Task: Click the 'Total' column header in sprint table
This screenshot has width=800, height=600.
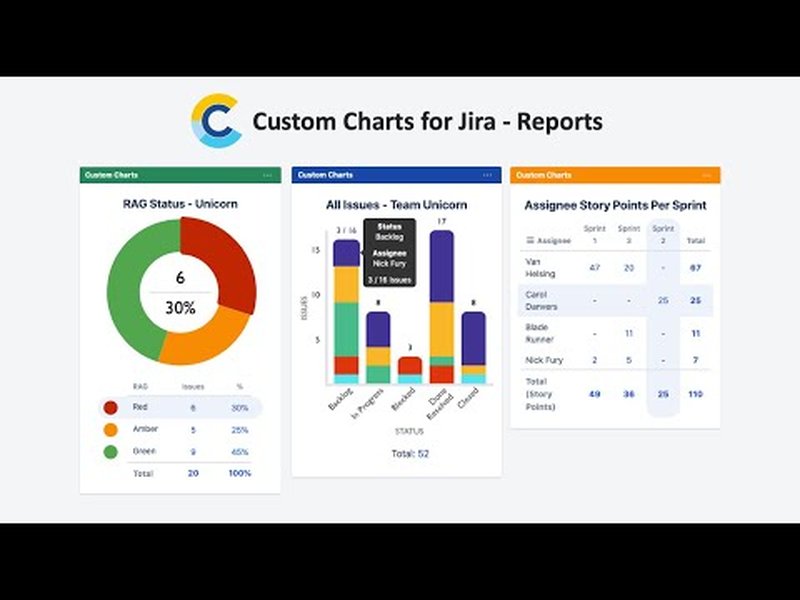Action: (x=695, y=241)
